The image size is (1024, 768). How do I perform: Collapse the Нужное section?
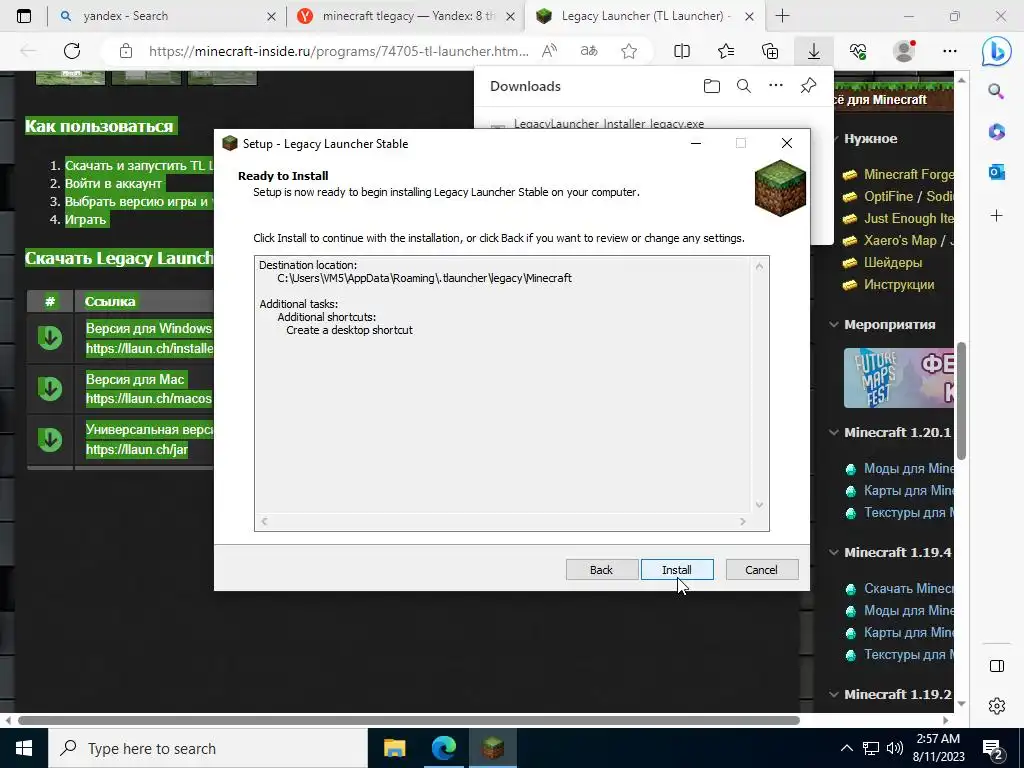pyautogui.click(x=835, y=138)
